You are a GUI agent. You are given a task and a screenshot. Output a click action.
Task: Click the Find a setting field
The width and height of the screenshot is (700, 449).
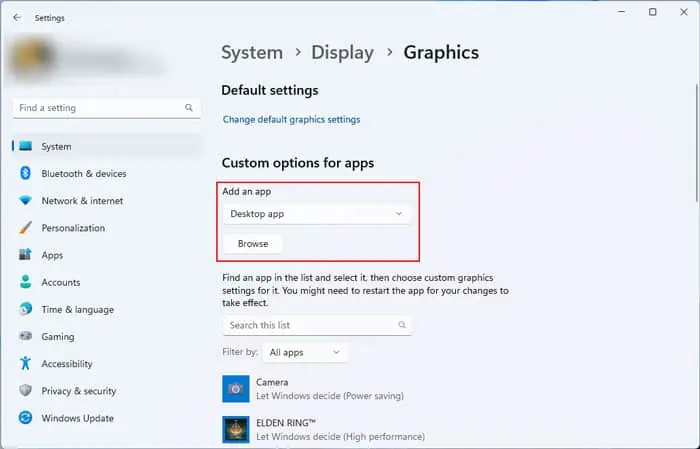tap(107, 108)
